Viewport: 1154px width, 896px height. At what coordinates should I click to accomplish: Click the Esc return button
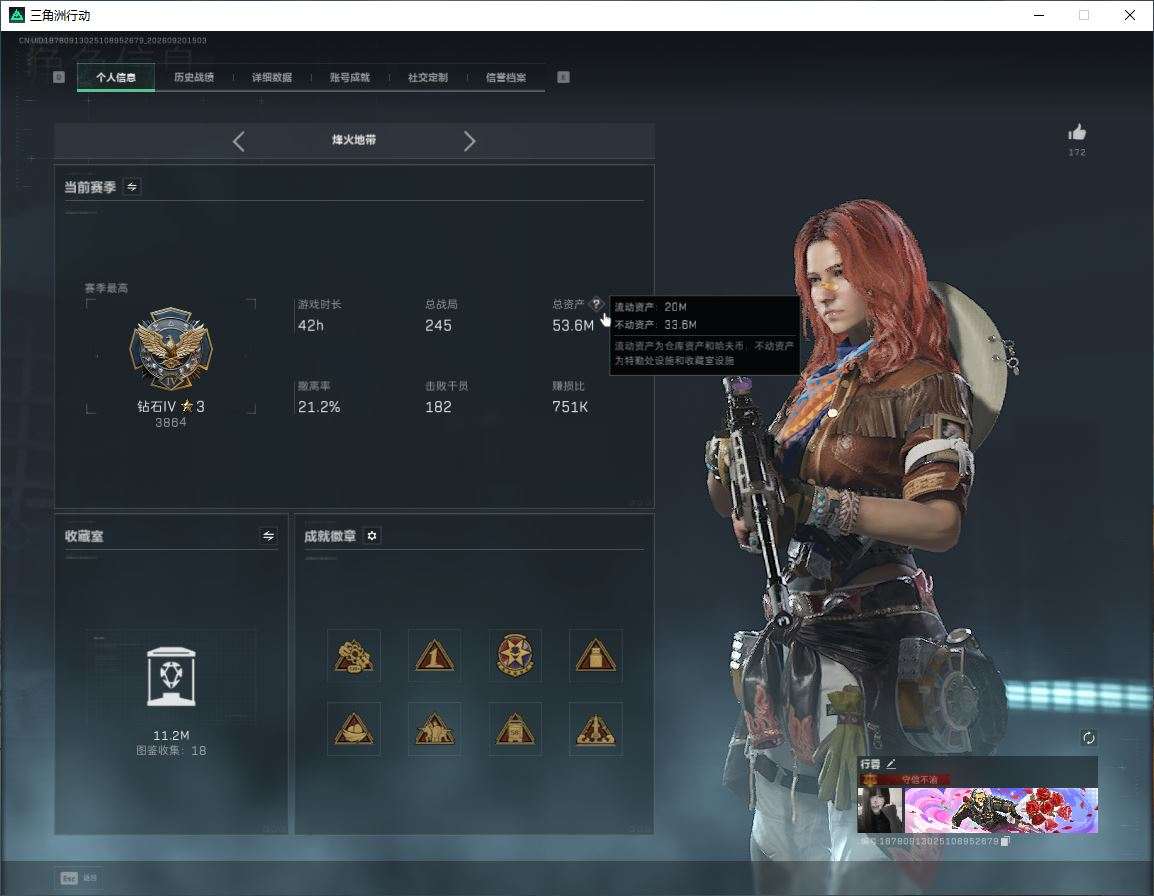coord(79,878)
